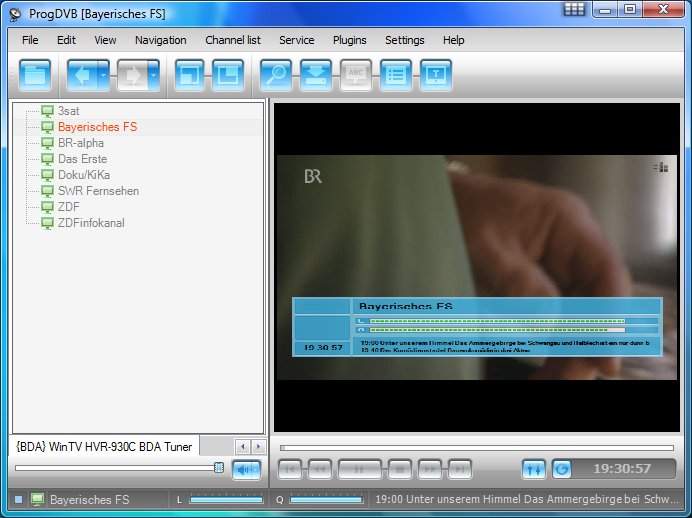
Task: Stop playback with the stop button
Action: pyautogui.click(x=400, y=469)
